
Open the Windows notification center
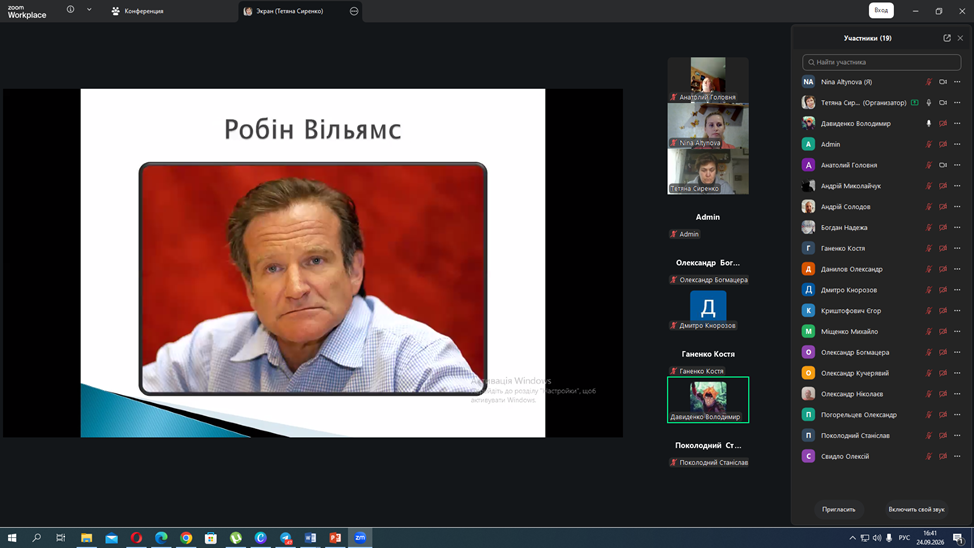pos(958,538)
